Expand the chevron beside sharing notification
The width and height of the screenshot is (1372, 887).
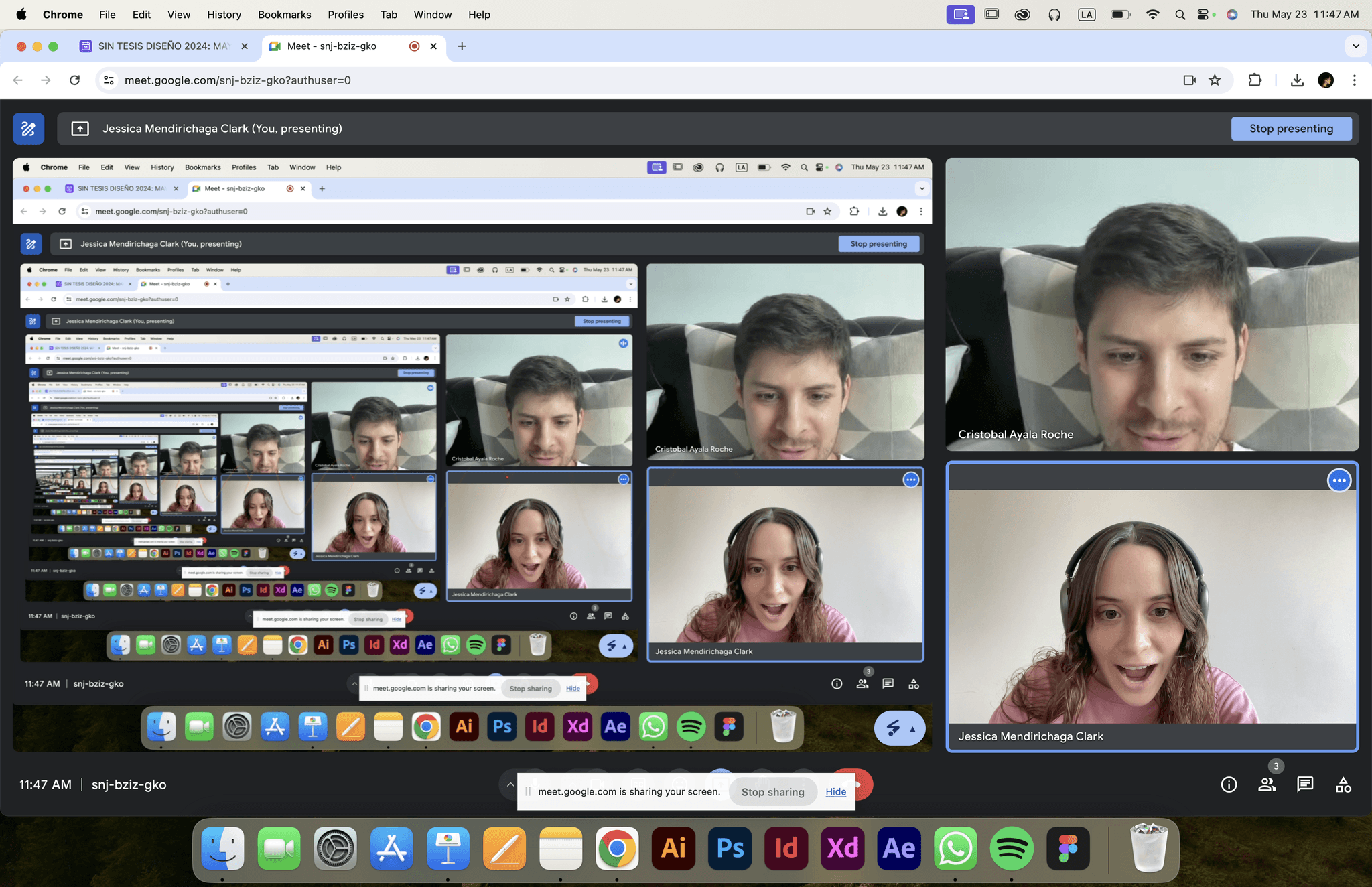[510, 784]
